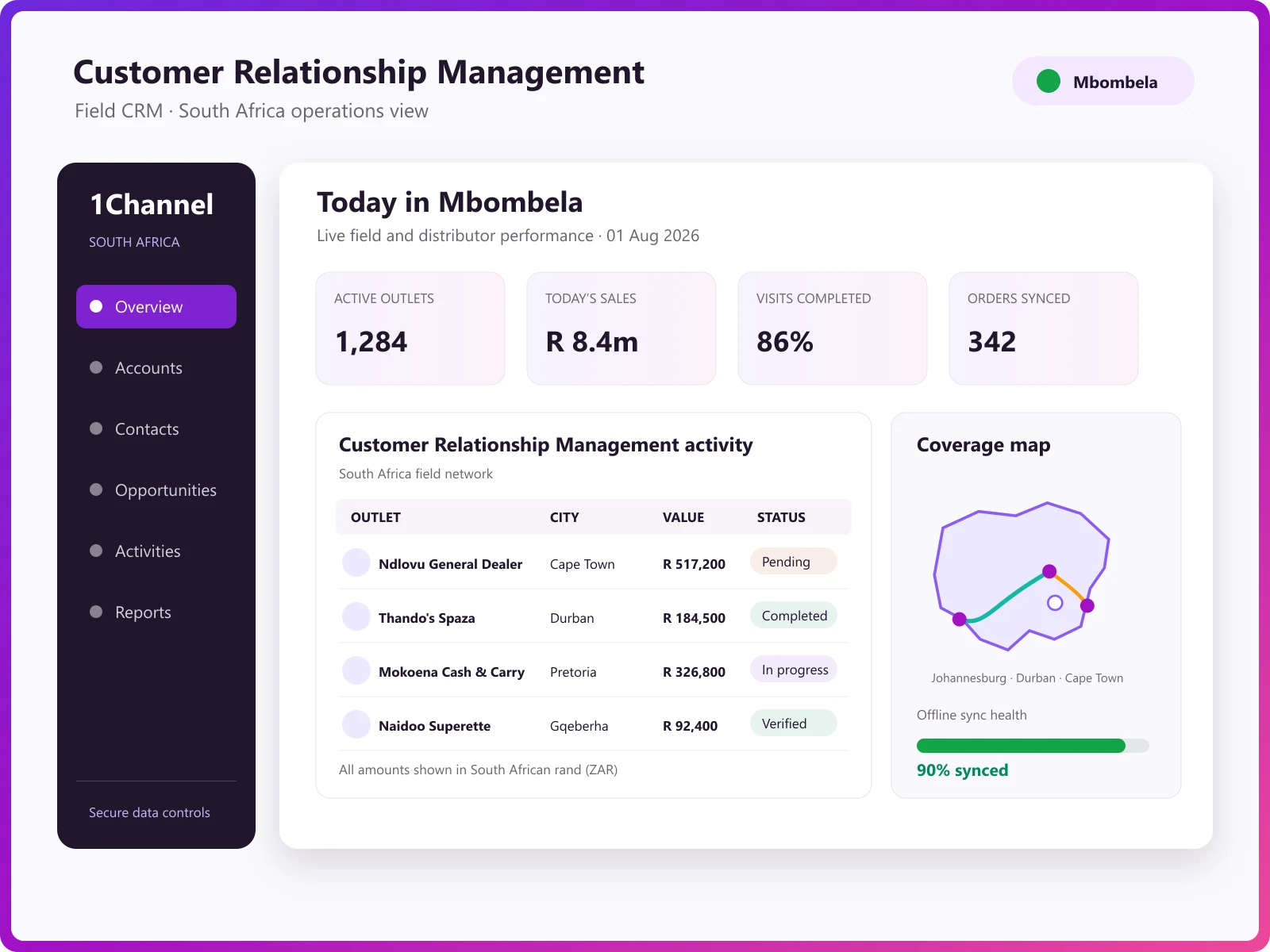Click the Gqeberha city cell

pos(579,726)
